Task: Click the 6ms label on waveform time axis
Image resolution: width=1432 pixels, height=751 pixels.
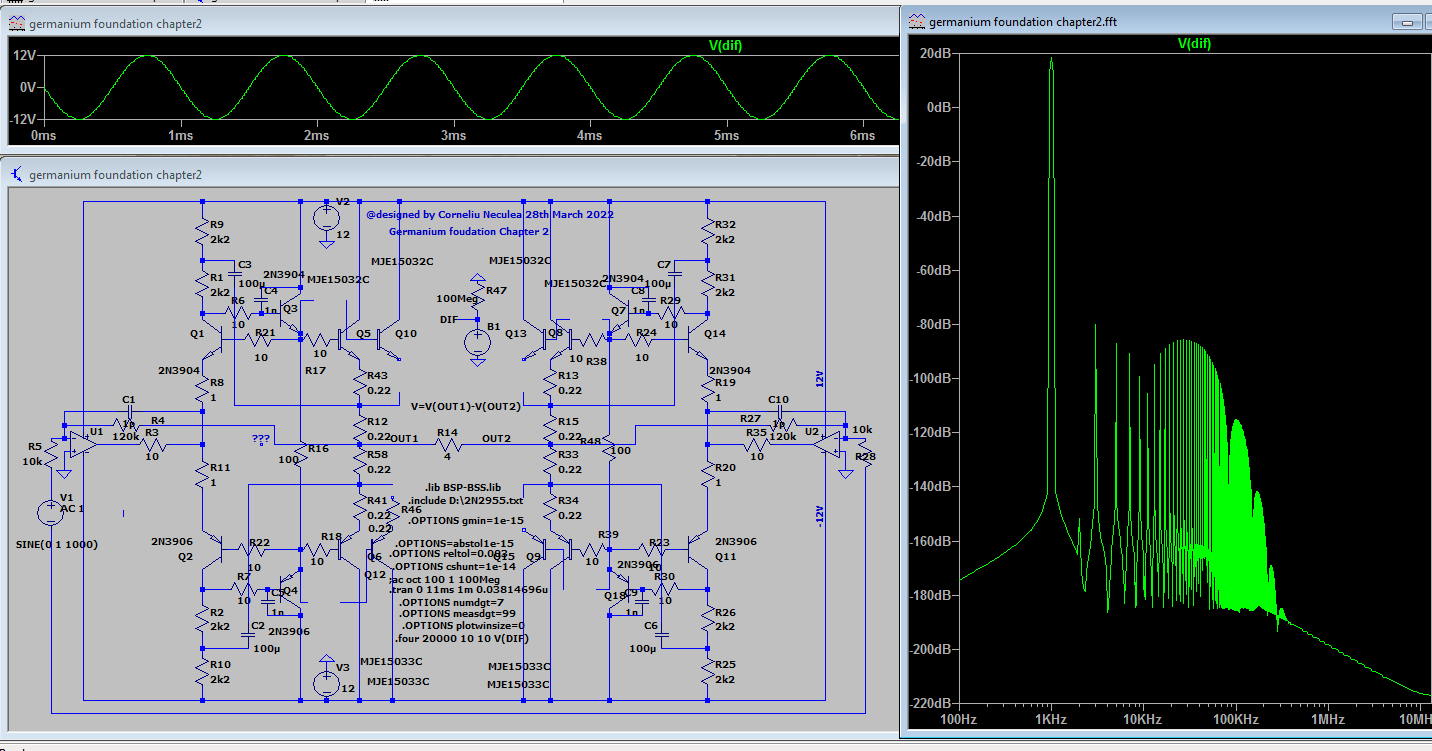Action: tap(863, 136)
